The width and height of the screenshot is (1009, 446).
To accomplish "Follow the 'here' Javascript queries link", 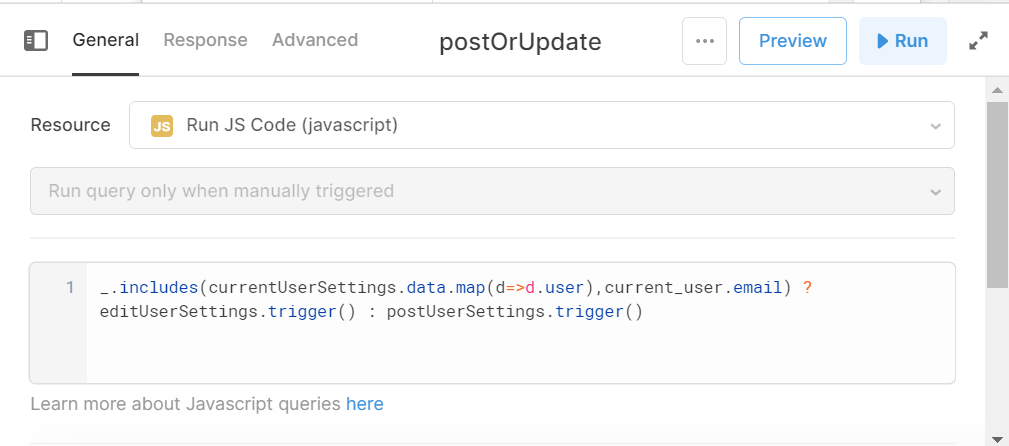I will (365, 404).
